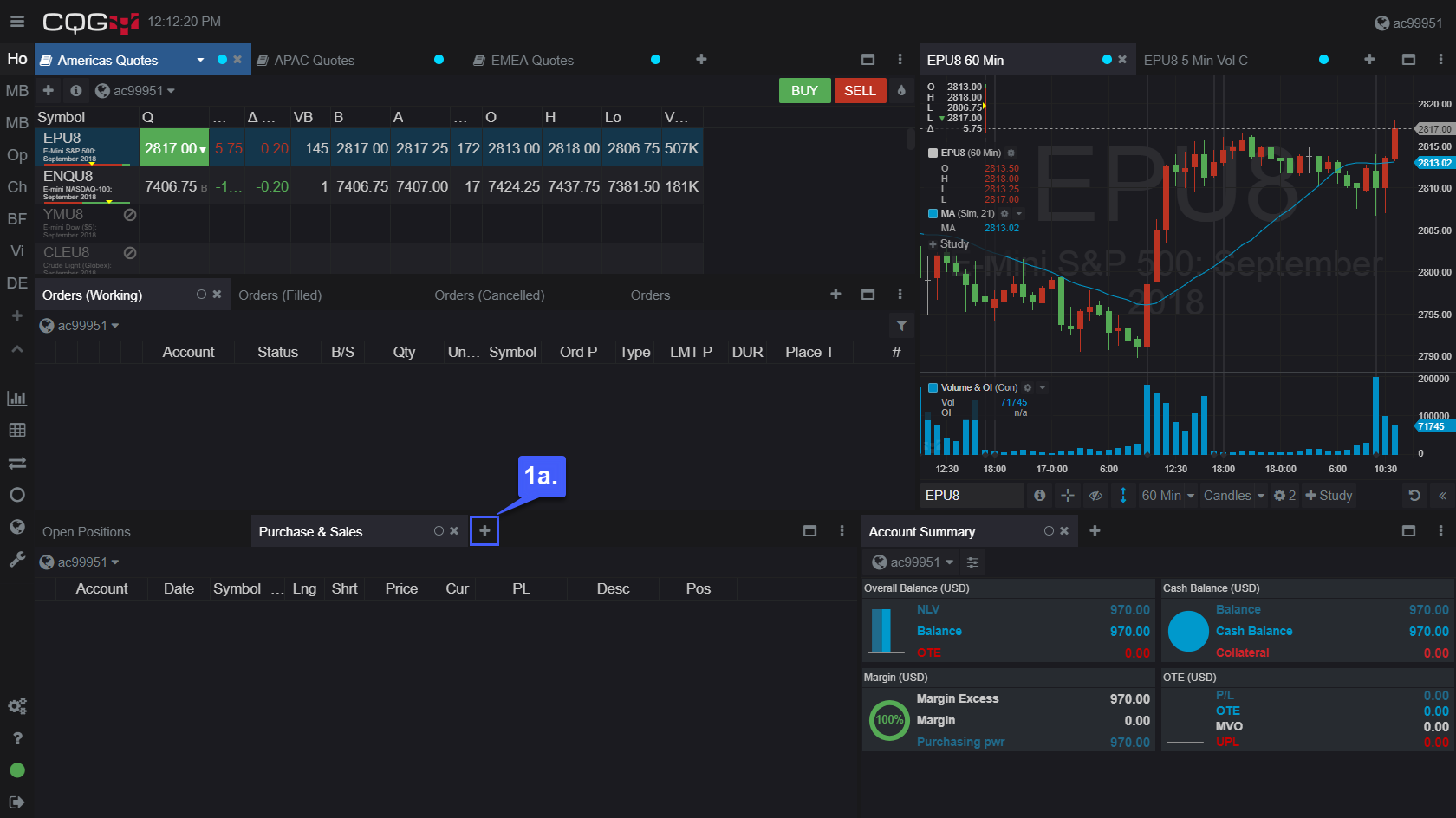Add a new page in left sidebar
The image size is (1456, 818).
point(16,316)
